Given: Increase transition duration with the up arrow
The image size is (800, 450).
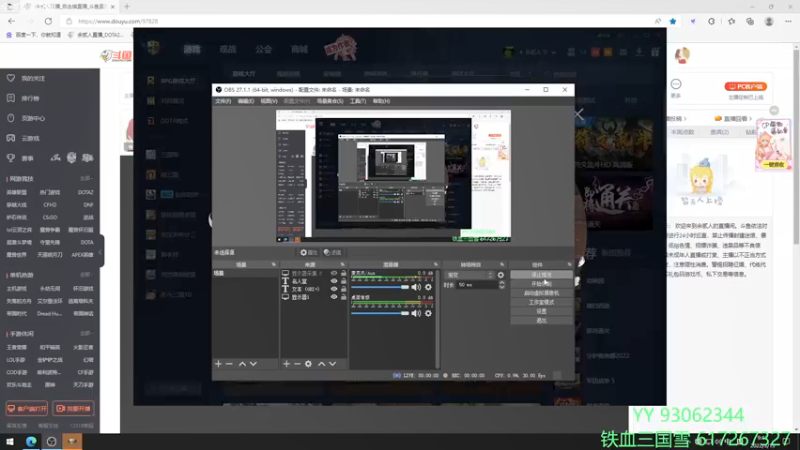Looking at the screenshot, I should tap(502, 283).
